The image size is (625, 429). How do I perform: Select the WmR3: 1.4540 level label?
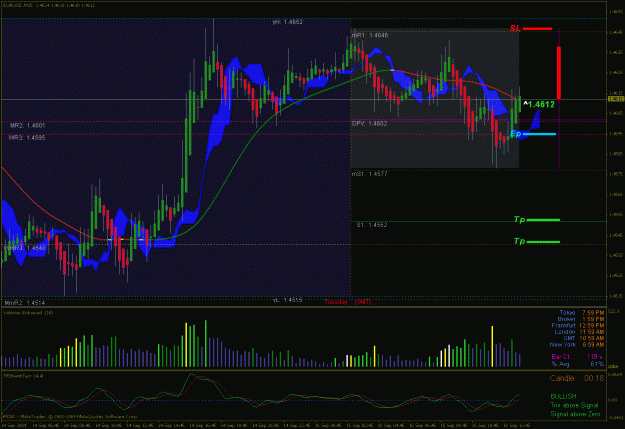pos(25,248)
